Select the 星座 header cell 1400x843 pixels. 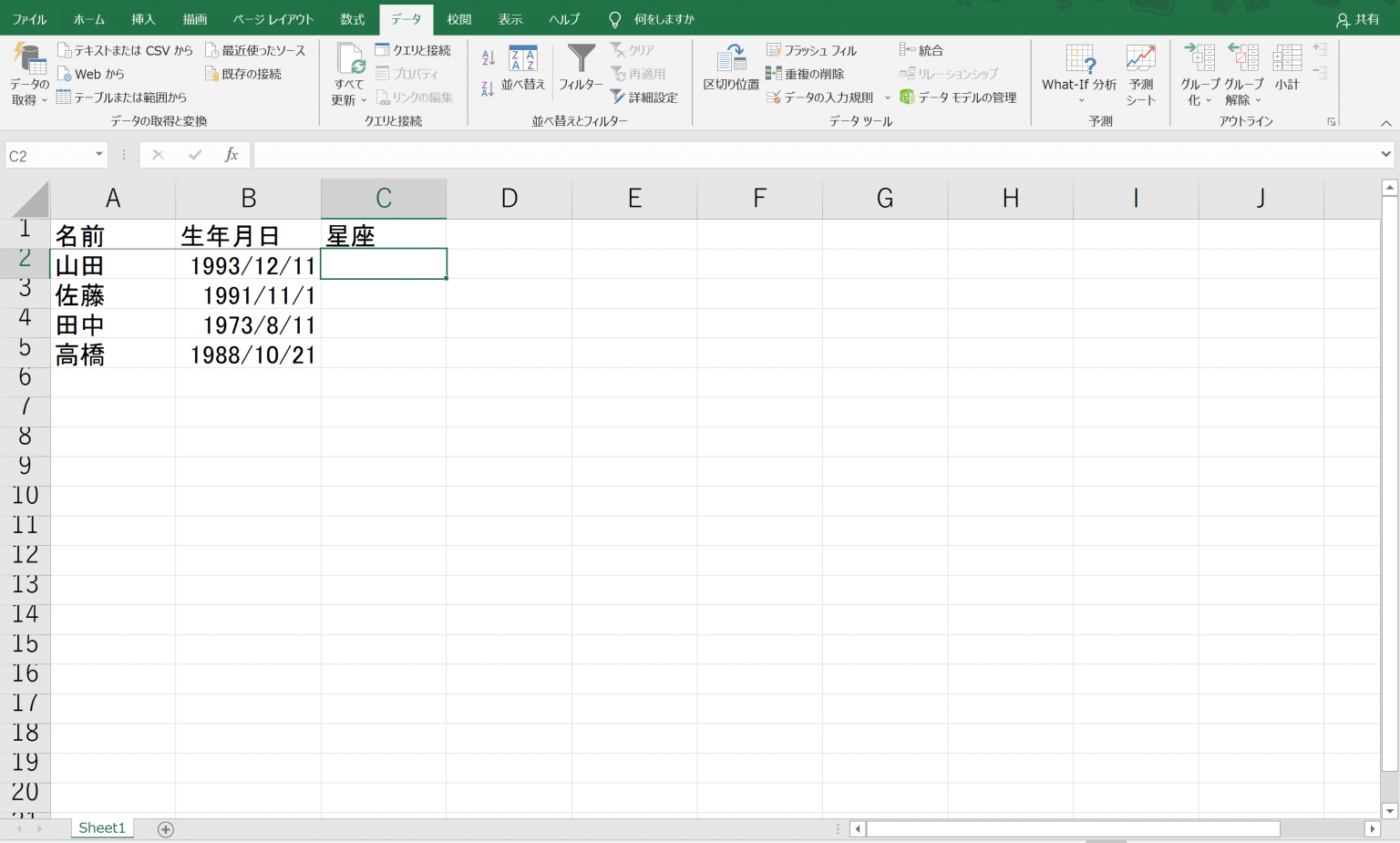(x=384, y=234)
